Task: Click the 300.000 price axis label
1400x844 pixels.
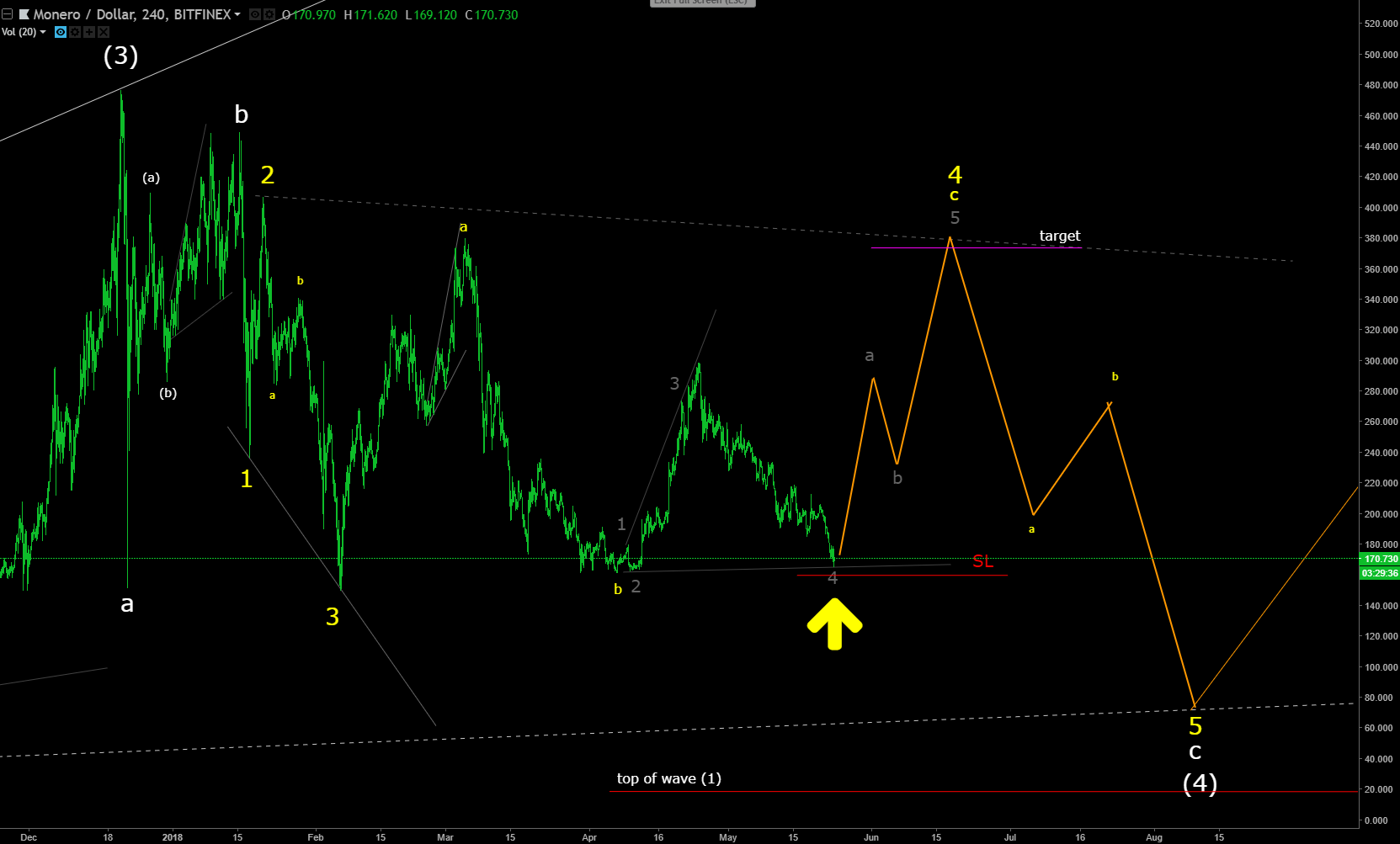Action: pyautogui.click(x=1381, y=361)
